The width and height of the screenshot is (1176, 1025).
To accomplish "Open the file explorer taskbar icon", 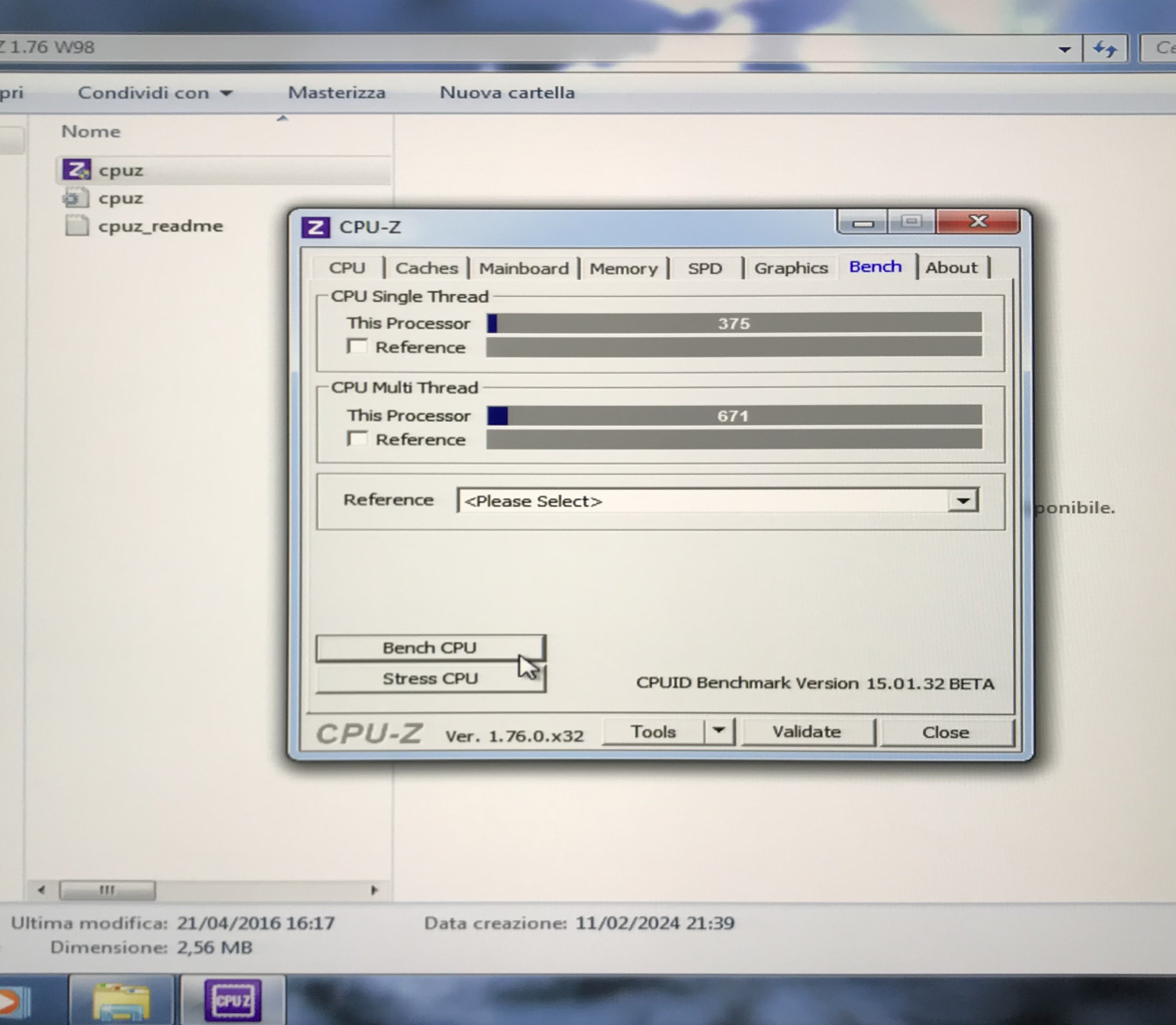I will [121, 1001].
